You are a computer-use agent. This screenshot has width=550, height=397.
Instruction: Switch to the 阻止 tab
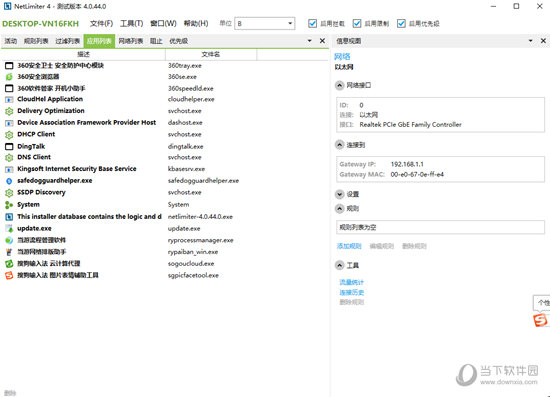pos(156,41)
